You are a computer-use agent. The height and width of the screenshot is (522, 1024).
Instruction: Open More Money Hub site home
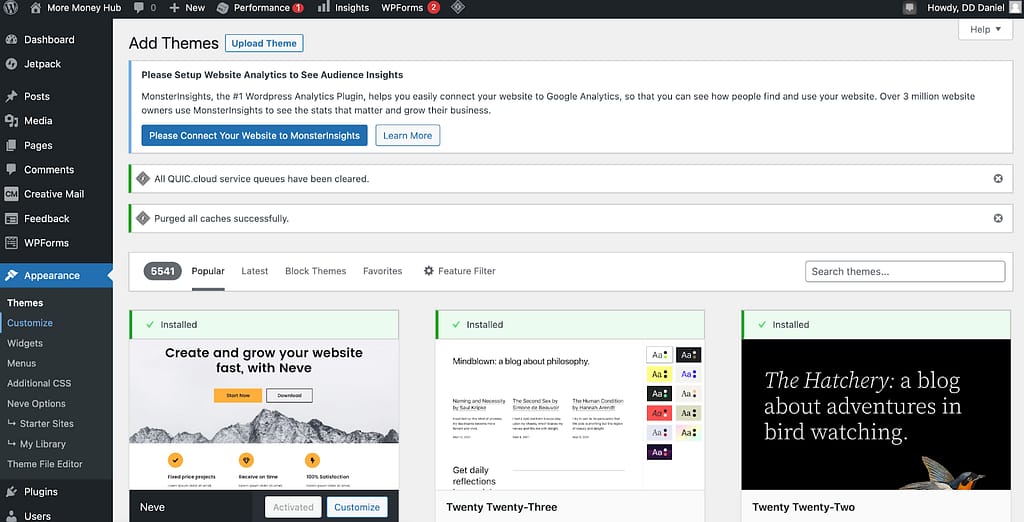point(76,8)
